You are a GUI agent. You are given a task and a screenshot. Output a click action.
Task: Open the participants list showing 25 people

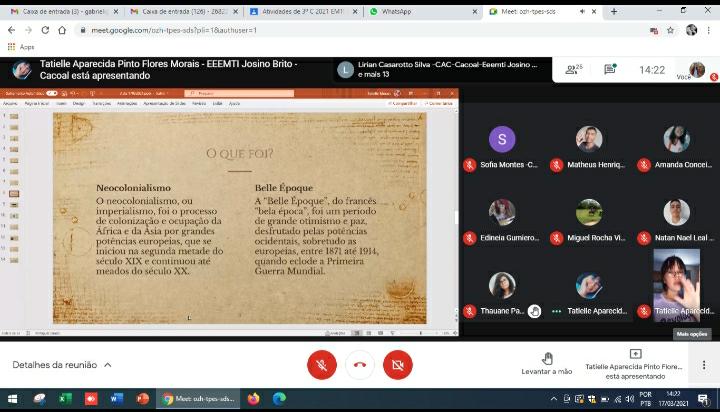[573, 69]
